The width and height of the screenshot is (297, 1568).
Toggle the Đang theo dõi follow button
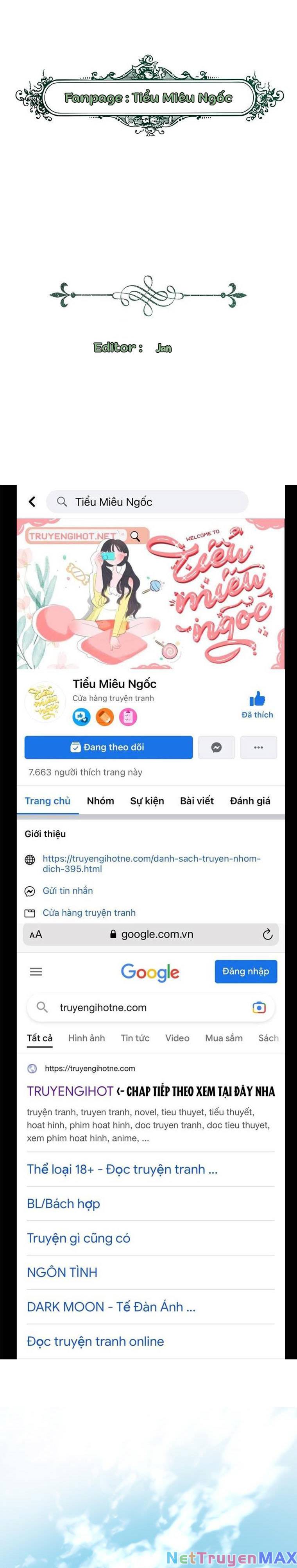(108, 748)
